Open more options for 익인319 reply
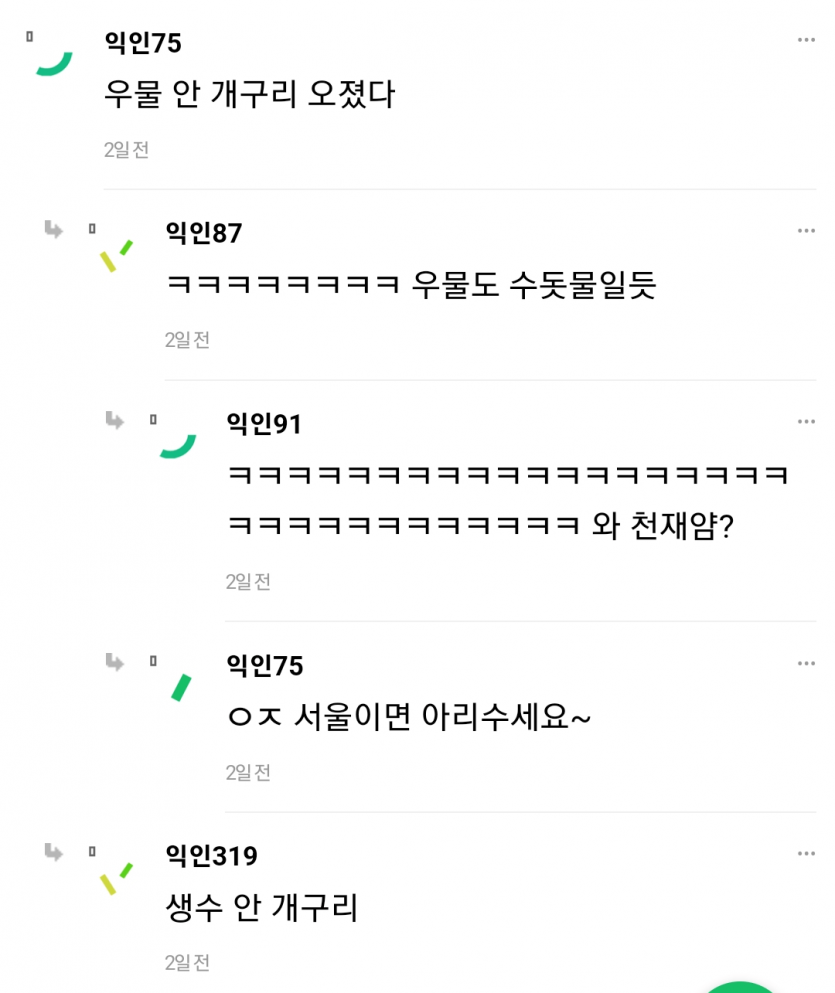The height and width of the screenshot is (993, 835). (806, 854)
